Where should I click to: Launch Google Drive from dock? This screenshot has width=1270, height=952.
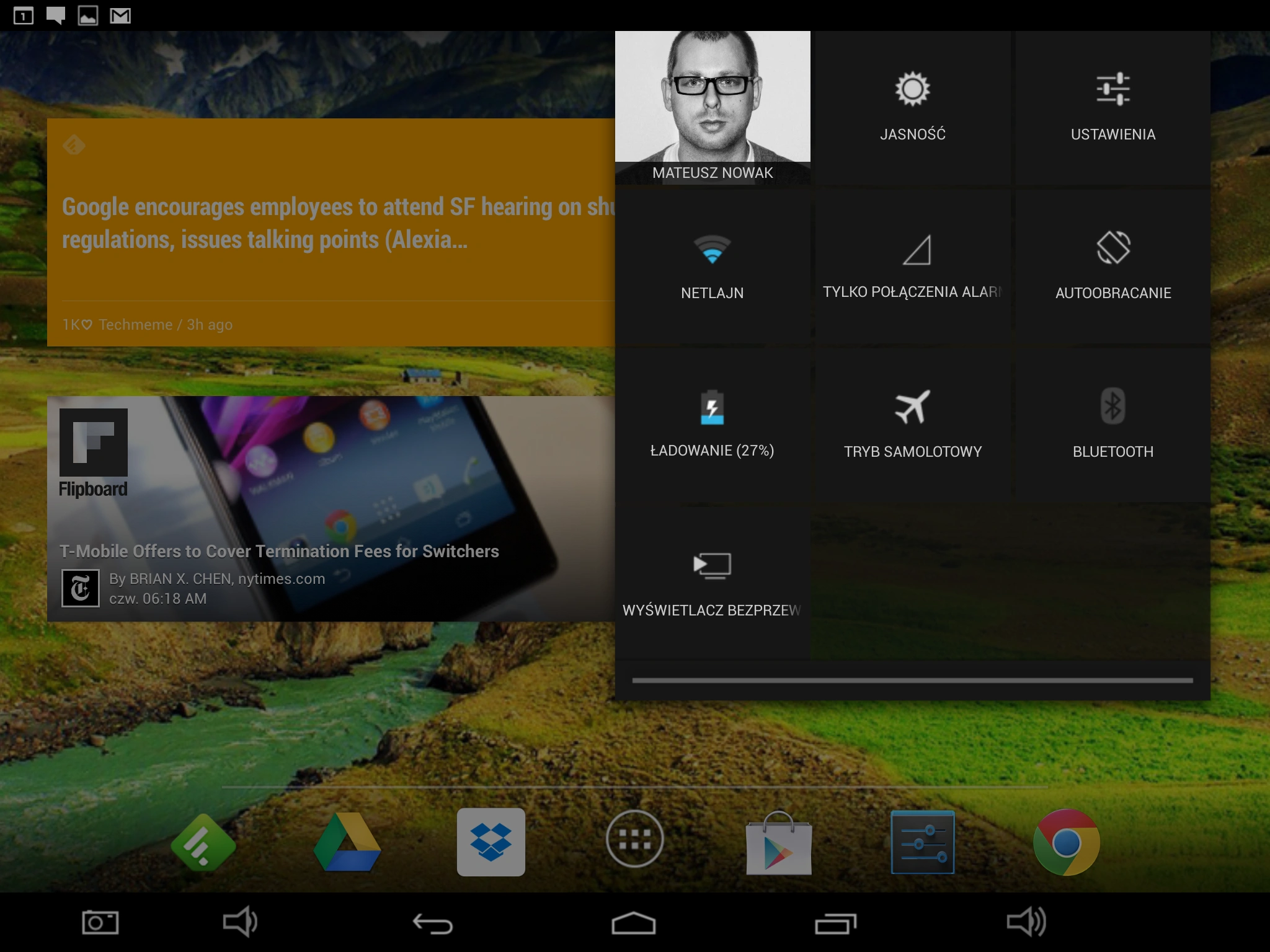point(347,842)
